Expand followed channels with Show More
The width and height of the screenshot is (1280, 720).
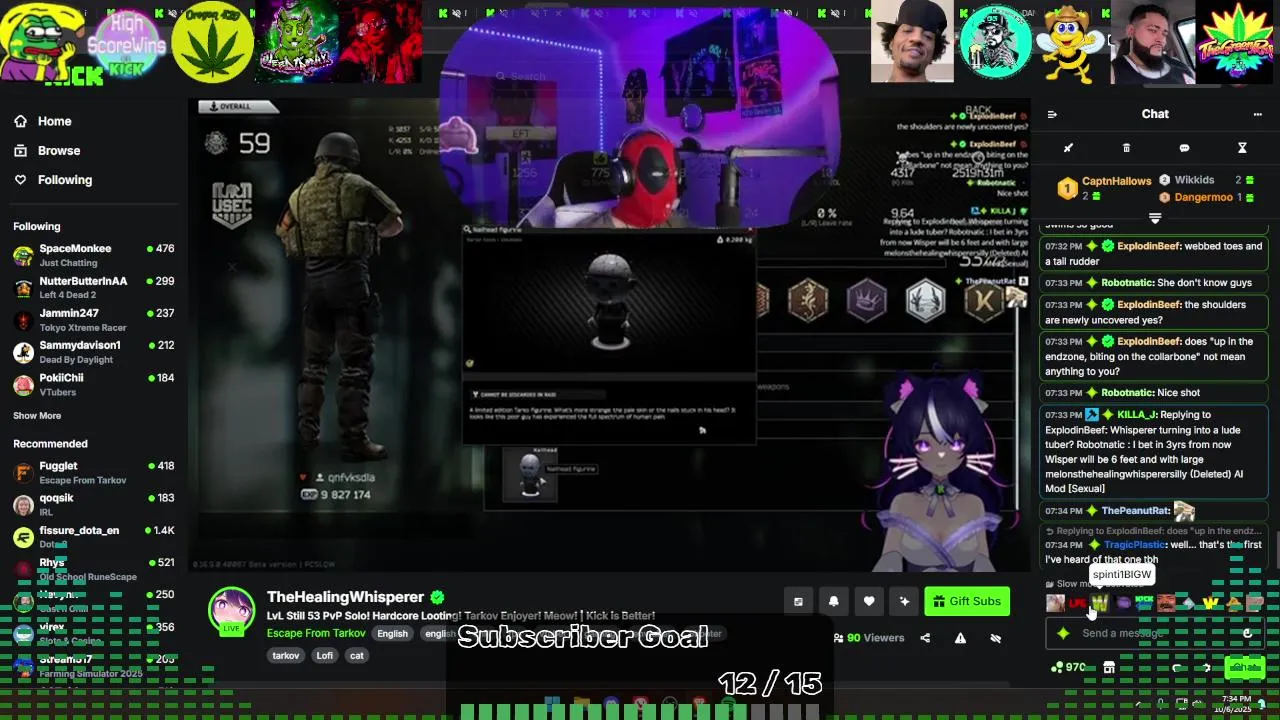point(37,416)
